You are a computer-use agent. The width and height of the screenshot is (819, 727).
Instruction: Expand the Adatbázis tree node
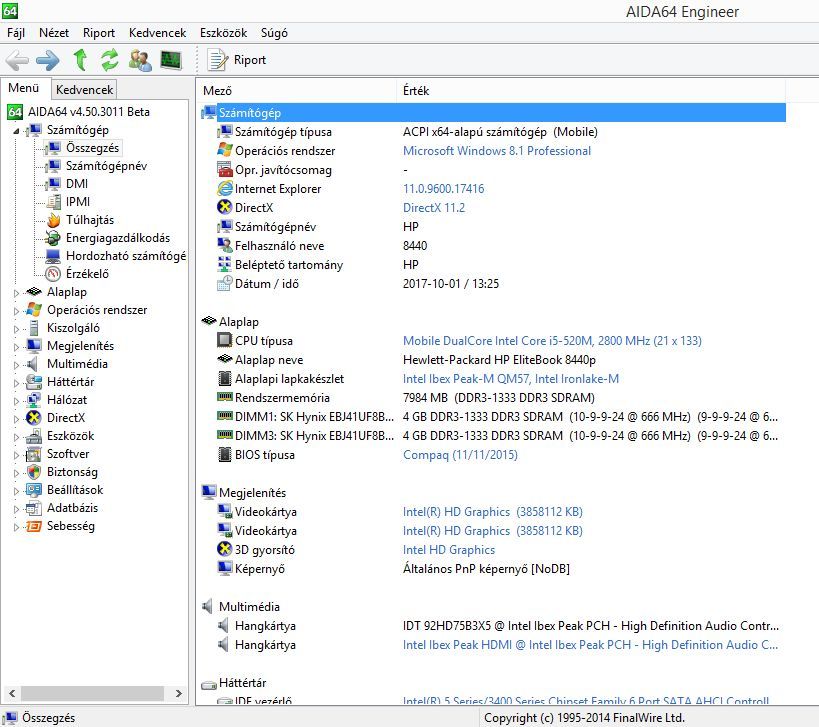[x=16, y=509]
